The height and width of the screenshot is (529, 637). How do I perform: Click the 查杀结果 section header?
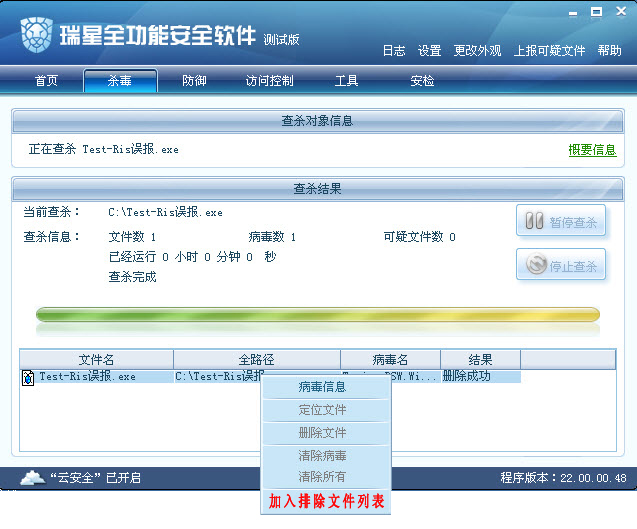pos(318,189)
